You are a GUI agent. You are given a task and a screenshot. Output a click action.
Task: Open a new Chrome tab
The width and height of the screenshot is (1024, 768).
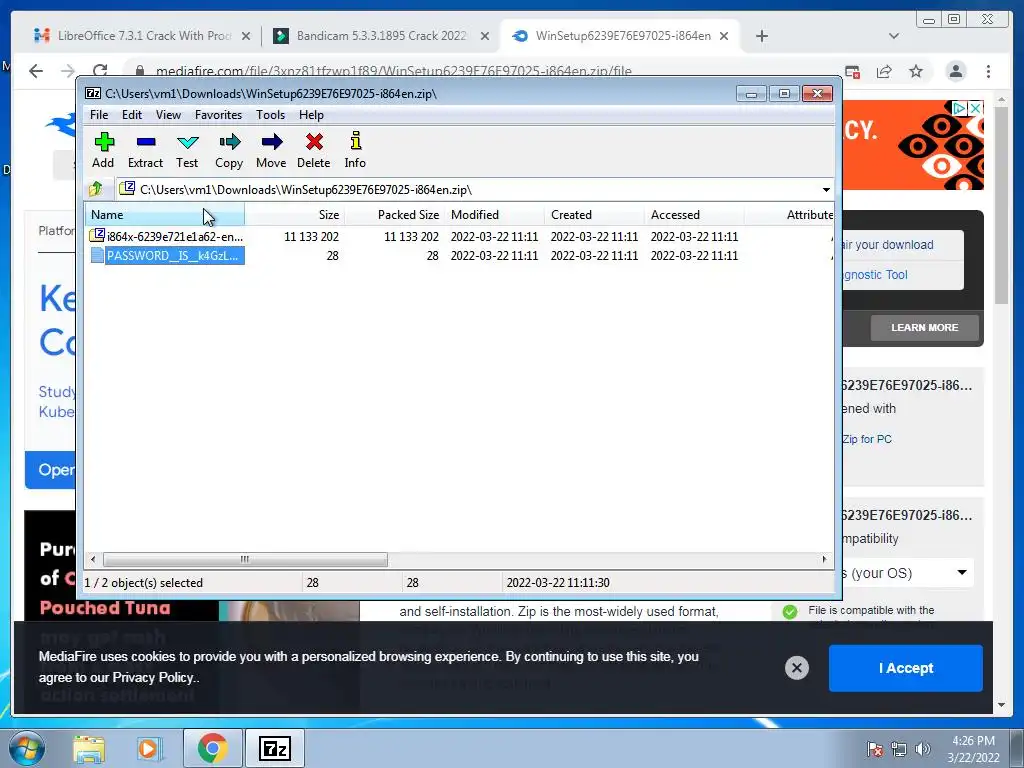point(761,36)
